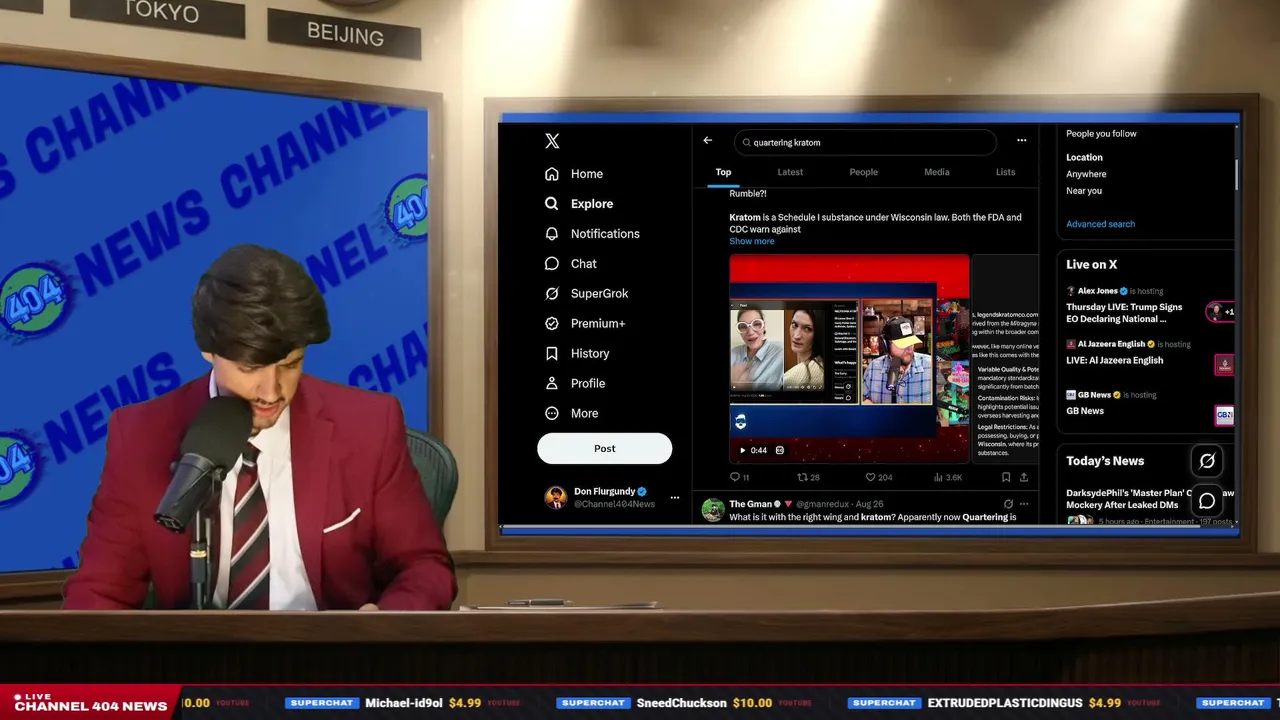Repost the Kratom video post
The width and height of the screenshot is (1280, 720).
[802, 478]
